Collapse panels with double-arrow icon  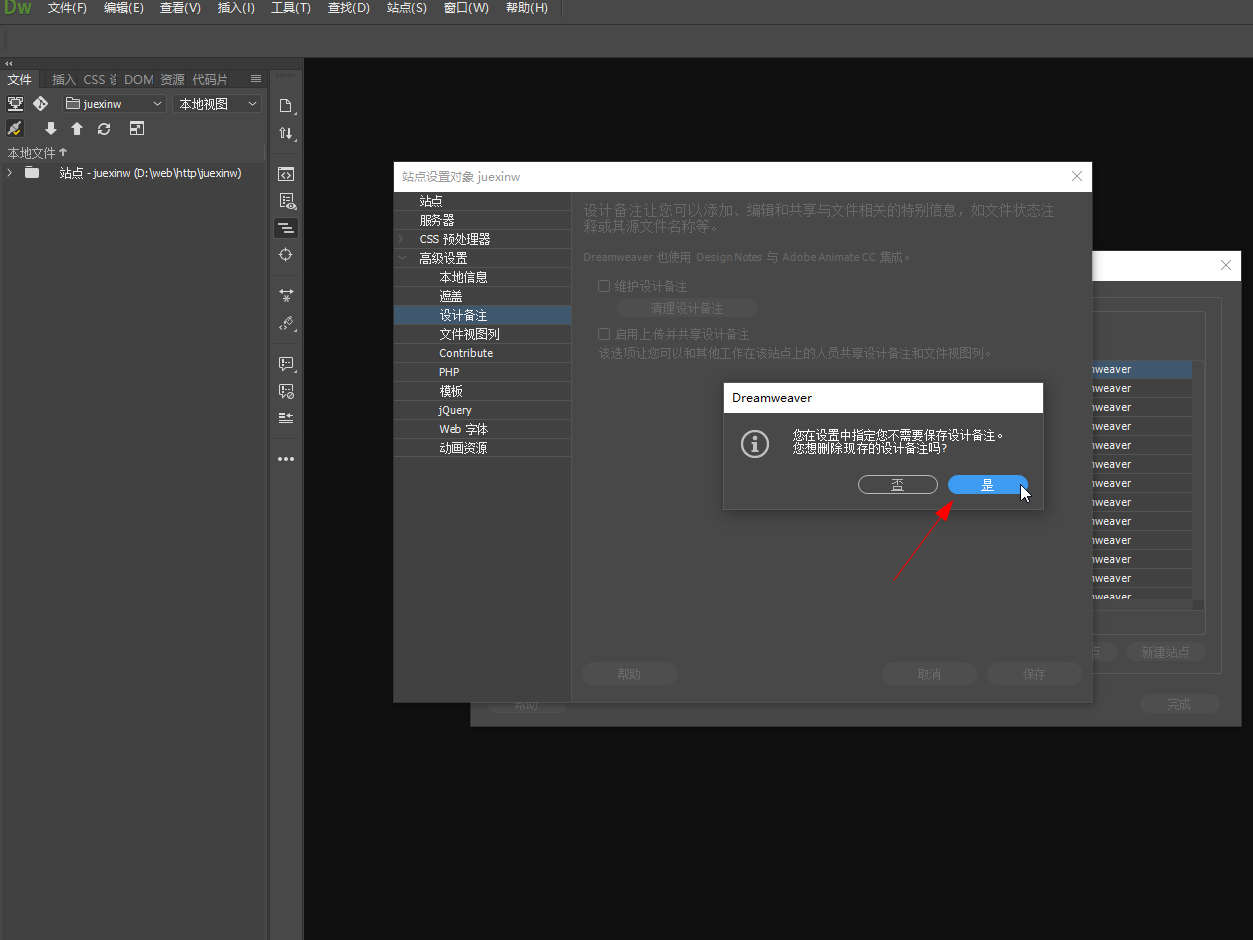tap(9, 63)
